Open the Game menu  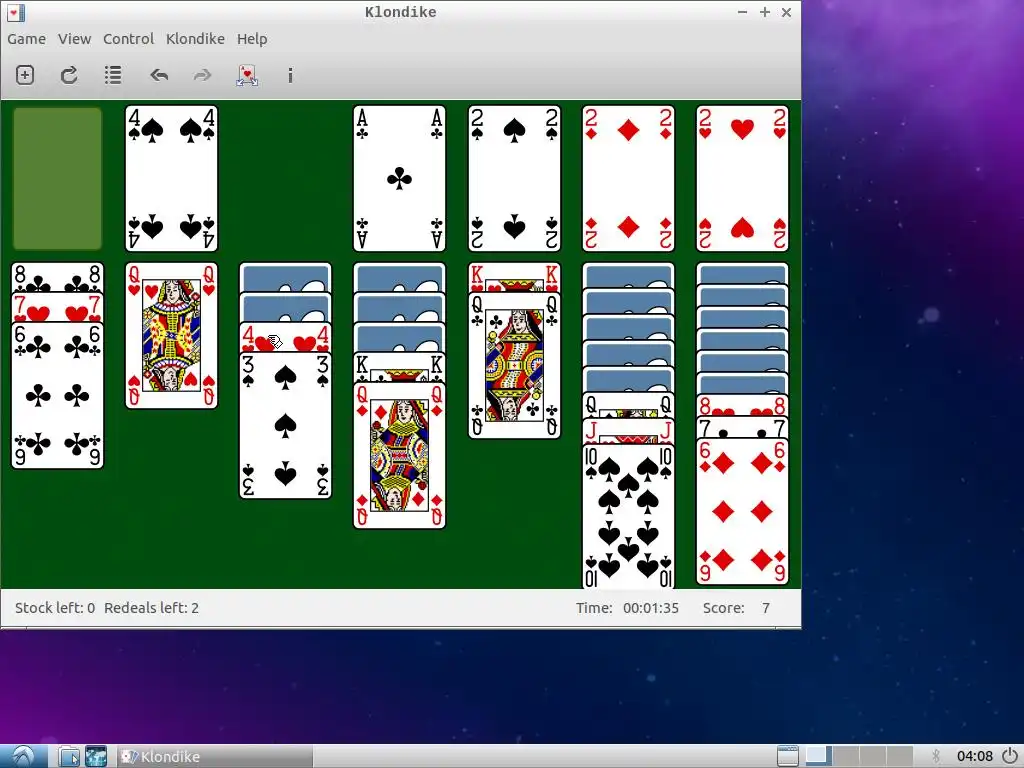26,39
